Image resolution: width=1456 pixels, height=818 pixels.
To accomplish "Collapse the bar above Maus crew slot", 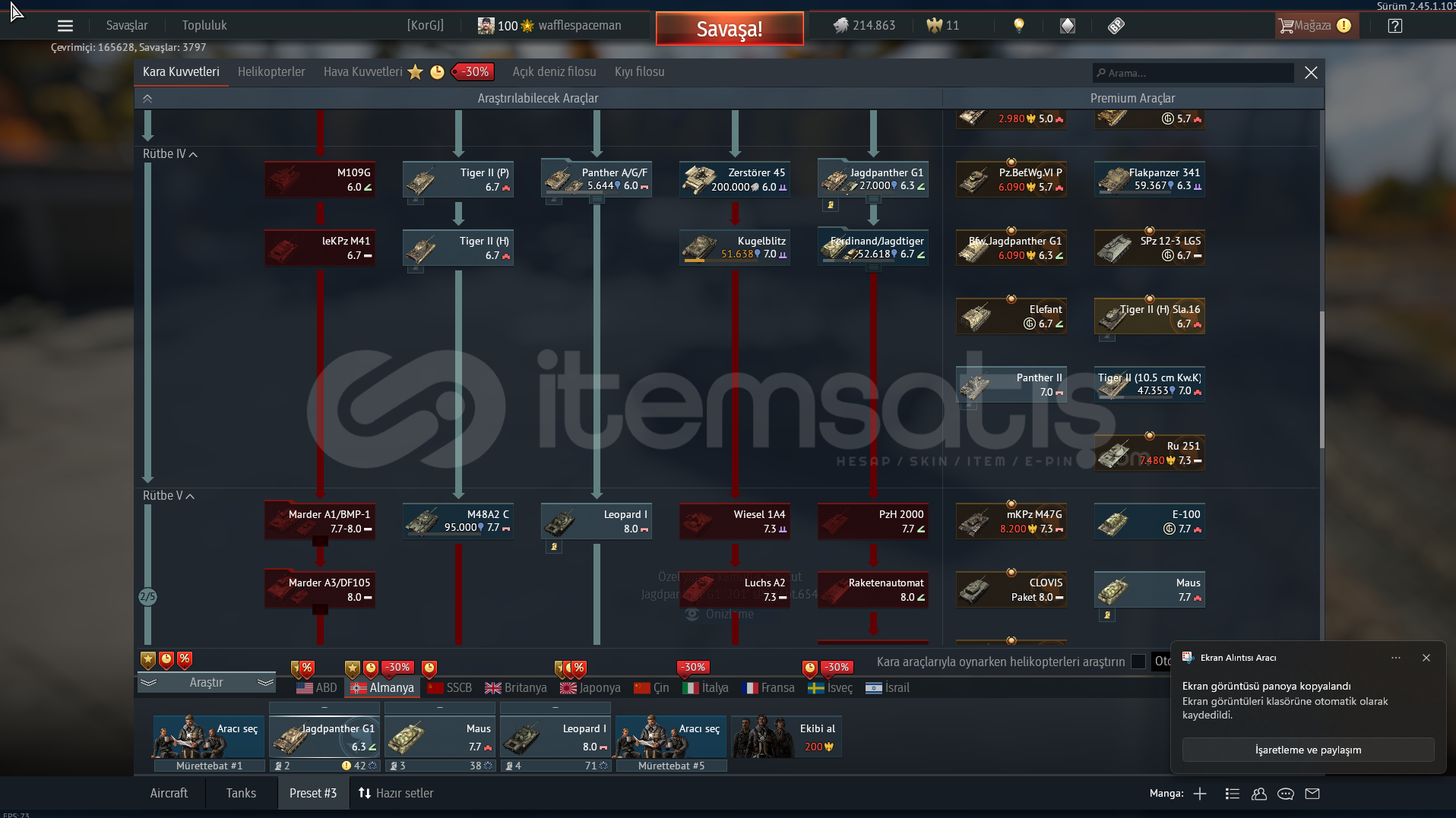I will 440,708.
